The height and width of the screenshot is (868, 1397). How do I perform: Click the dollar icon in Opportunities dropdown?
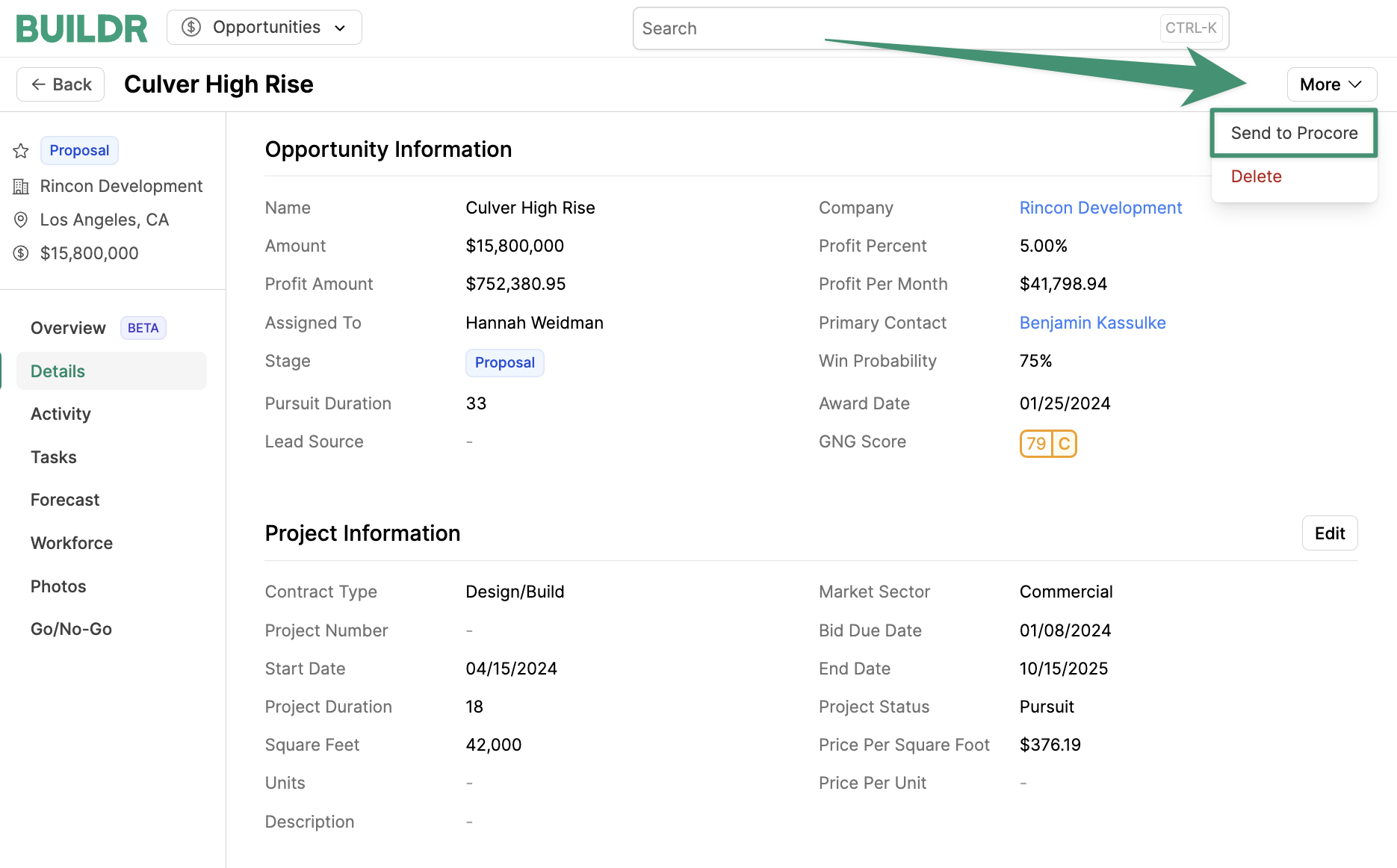click(191, 28)
